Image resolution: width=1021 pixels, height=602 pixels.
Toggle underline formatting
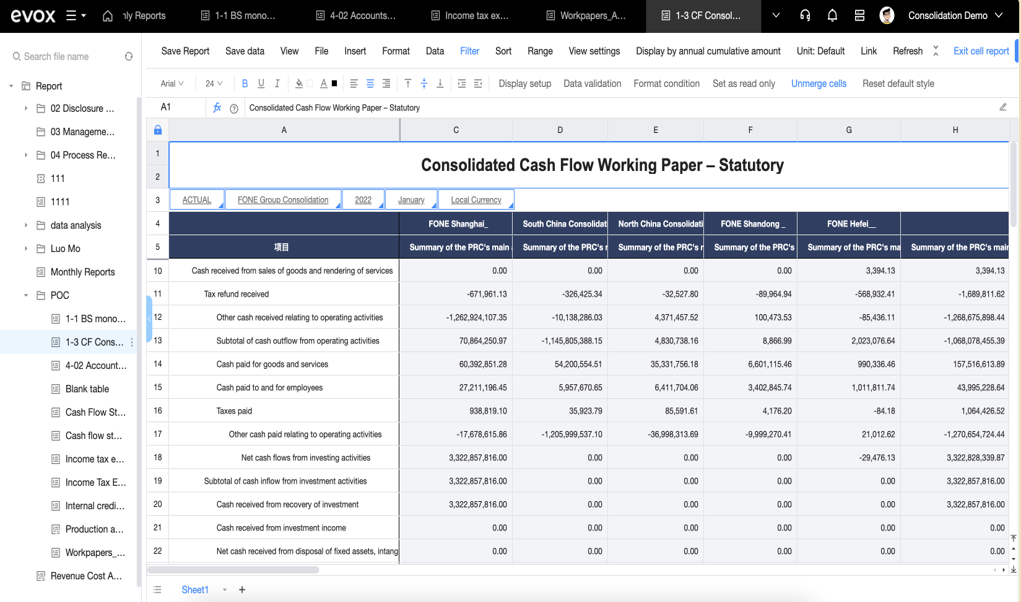(x=261, y=83)
